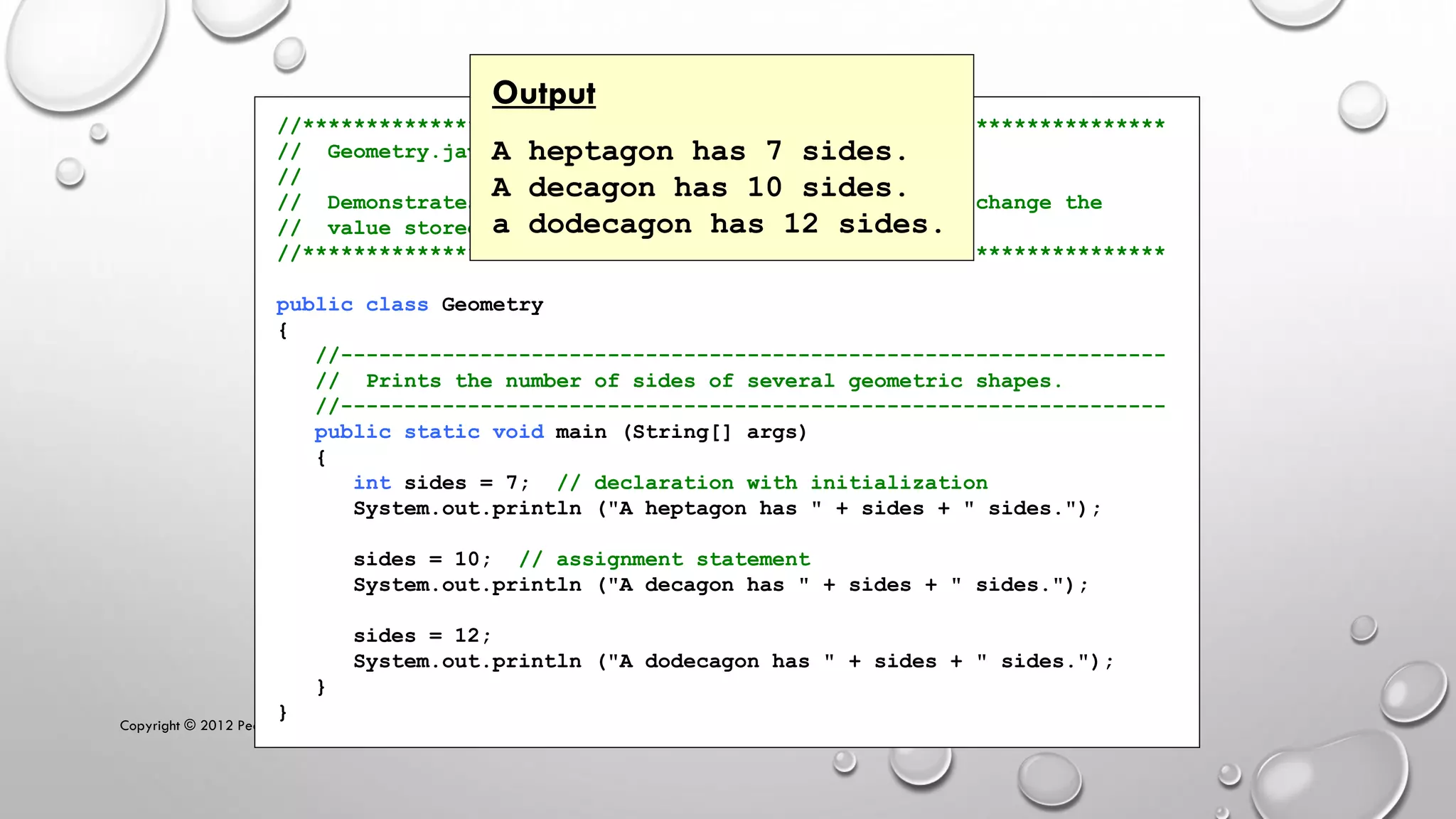Click the "public static void main (String[] args)" line

point(561,432)
